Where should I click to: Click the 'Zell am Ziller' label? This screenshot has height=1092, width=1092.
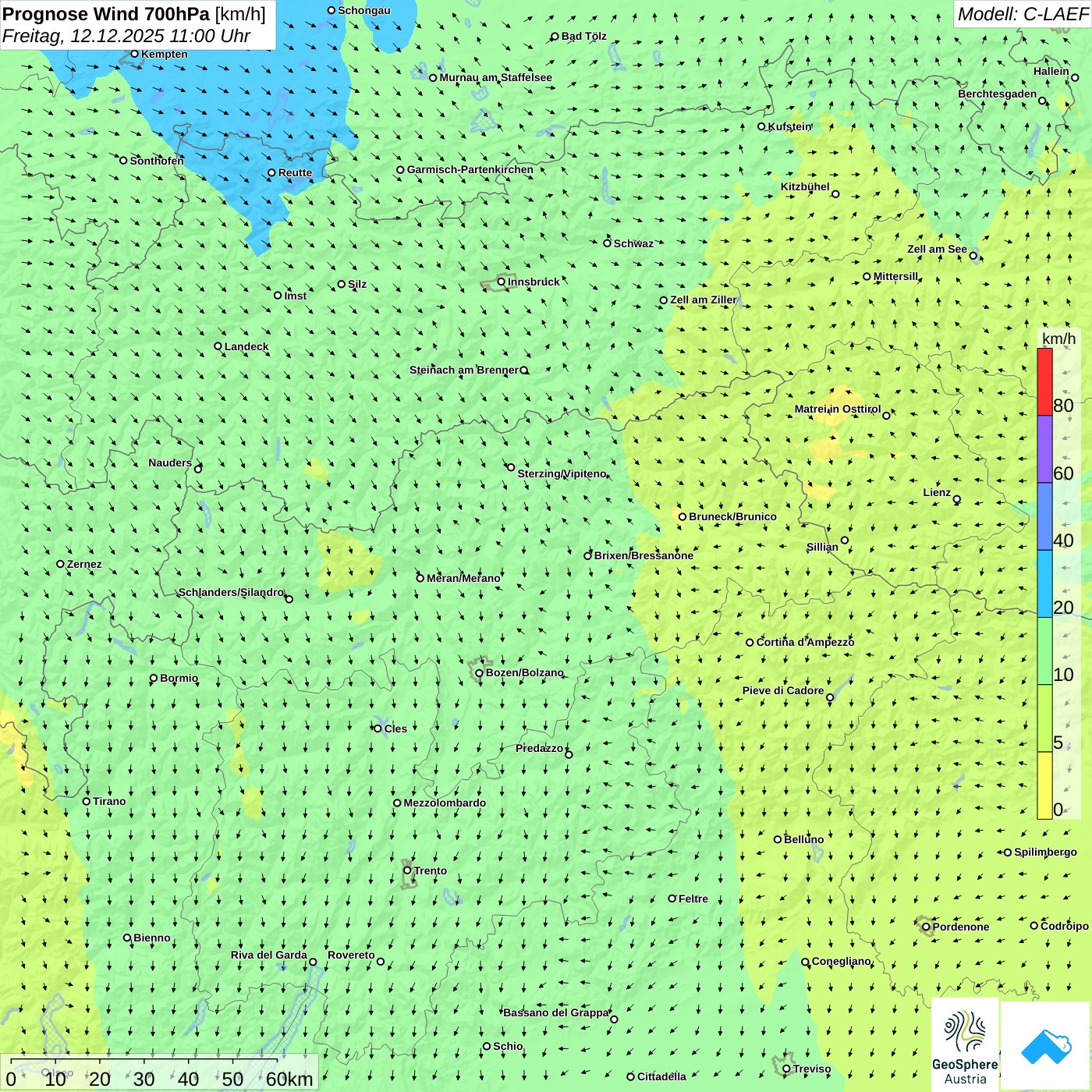click(704, 300)
